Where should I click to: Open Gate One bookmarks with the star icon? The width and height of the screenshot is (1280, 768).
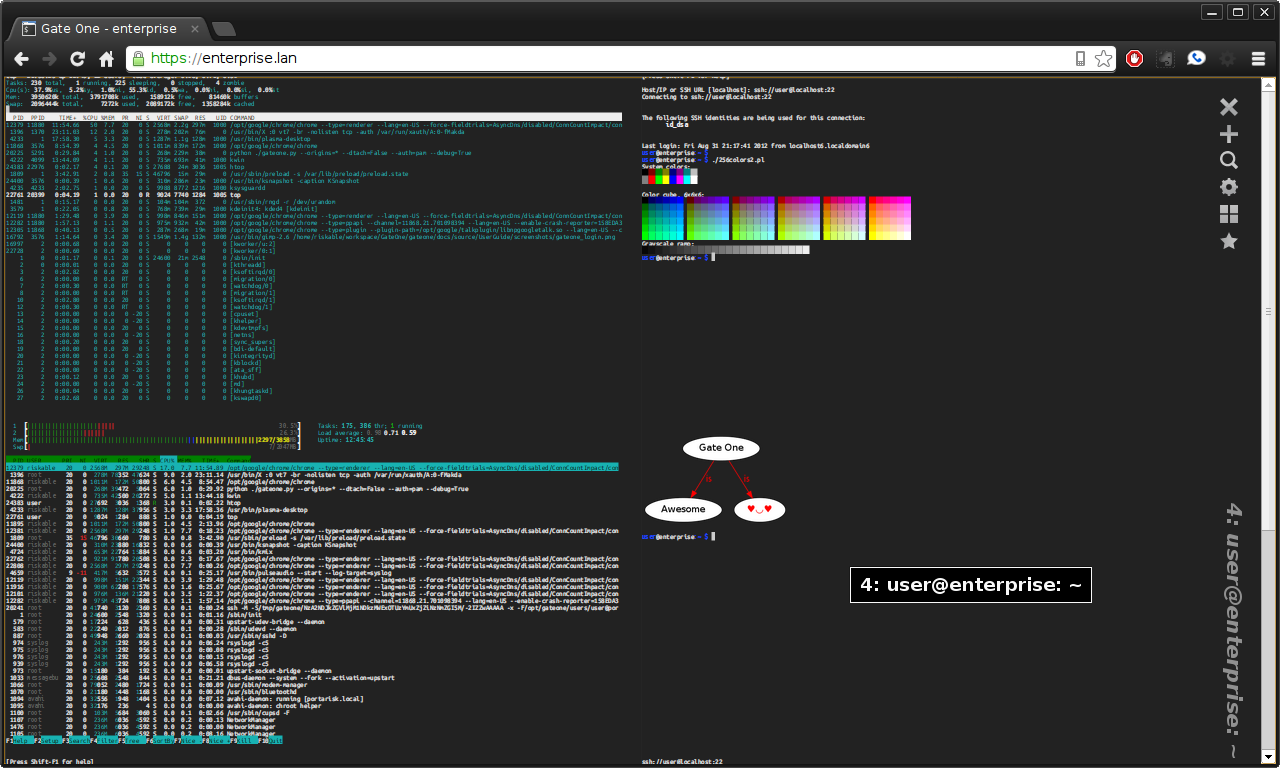[1228, 240]
